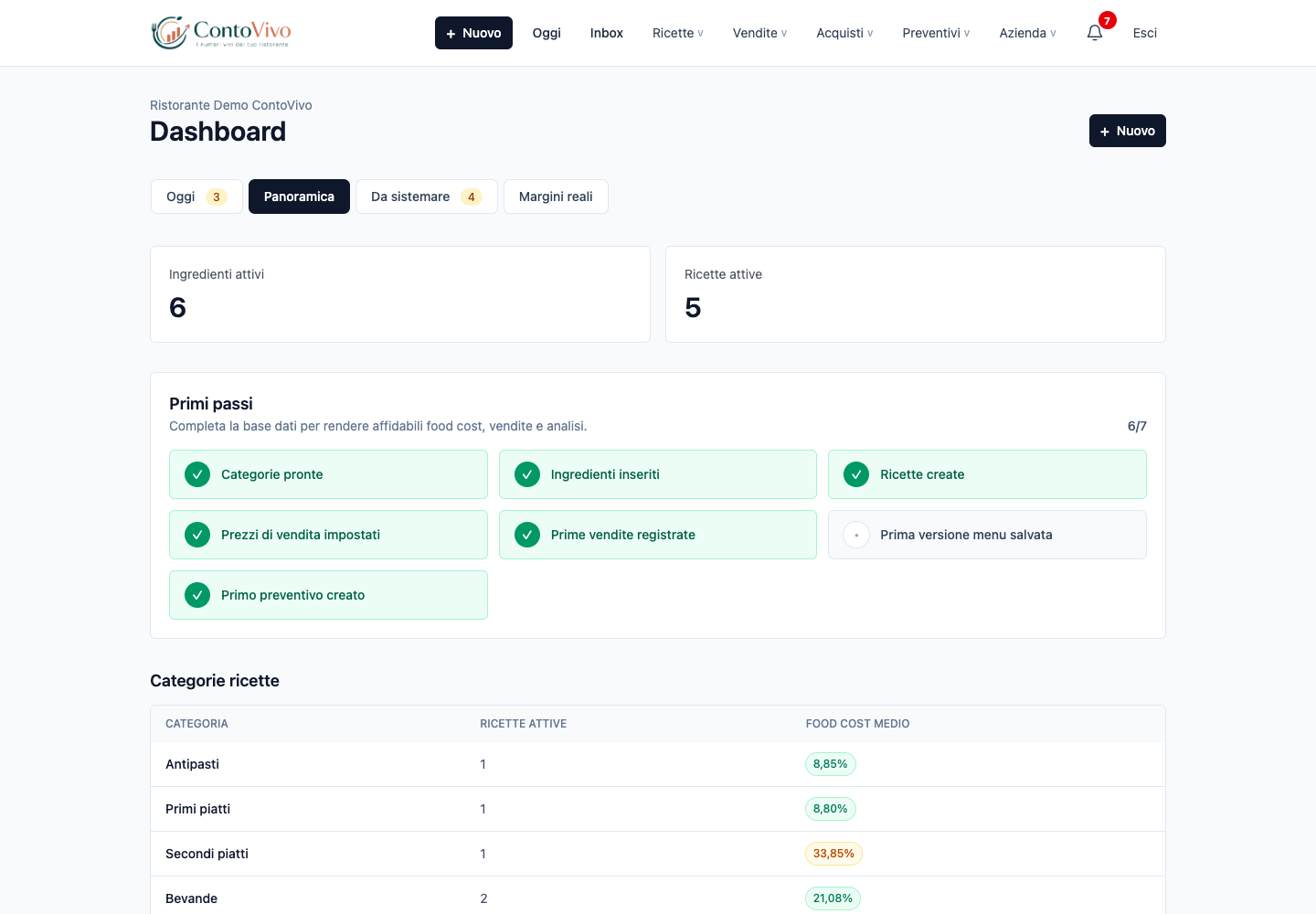Open the Ingredienti attivi card
This screenshot has height=914, width=1316.
(400, 294)
